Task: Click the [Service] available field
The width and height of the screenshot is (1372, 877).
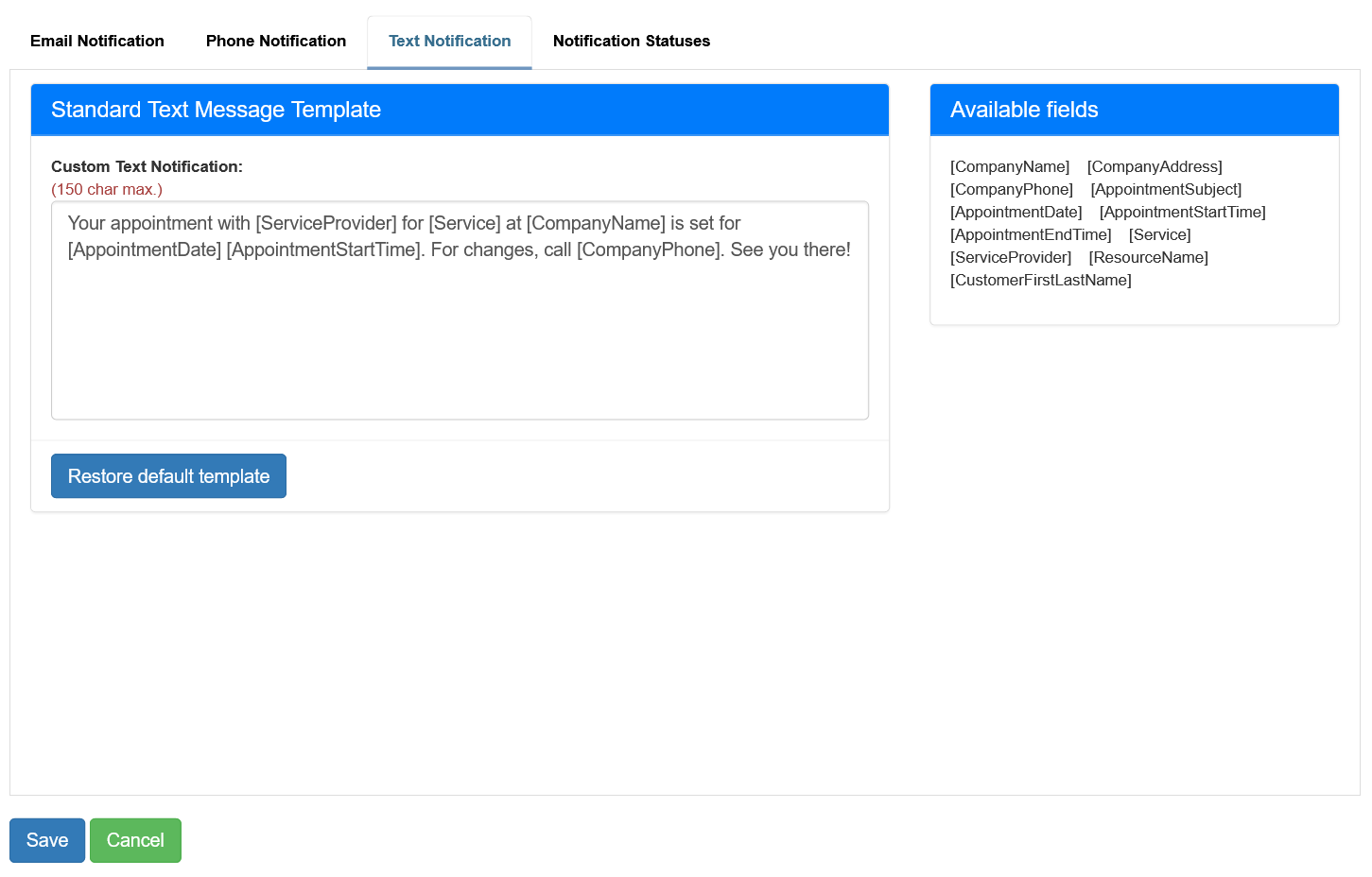Action: coord(1159,234)
